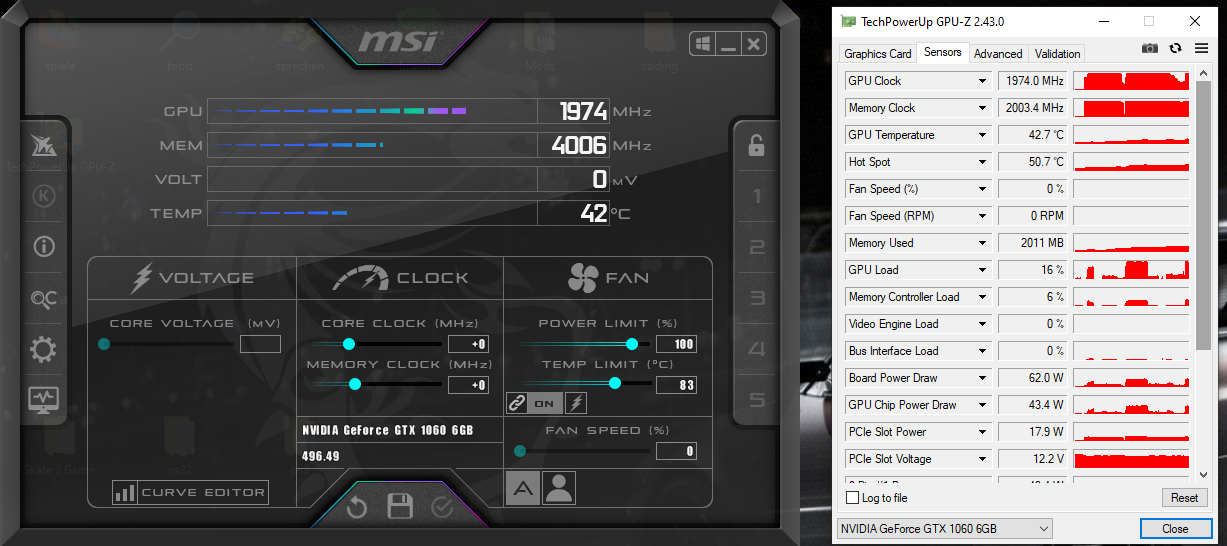Click the GPU-Z refresh icon
The image size is (1227, 546).
point(1175,48)
